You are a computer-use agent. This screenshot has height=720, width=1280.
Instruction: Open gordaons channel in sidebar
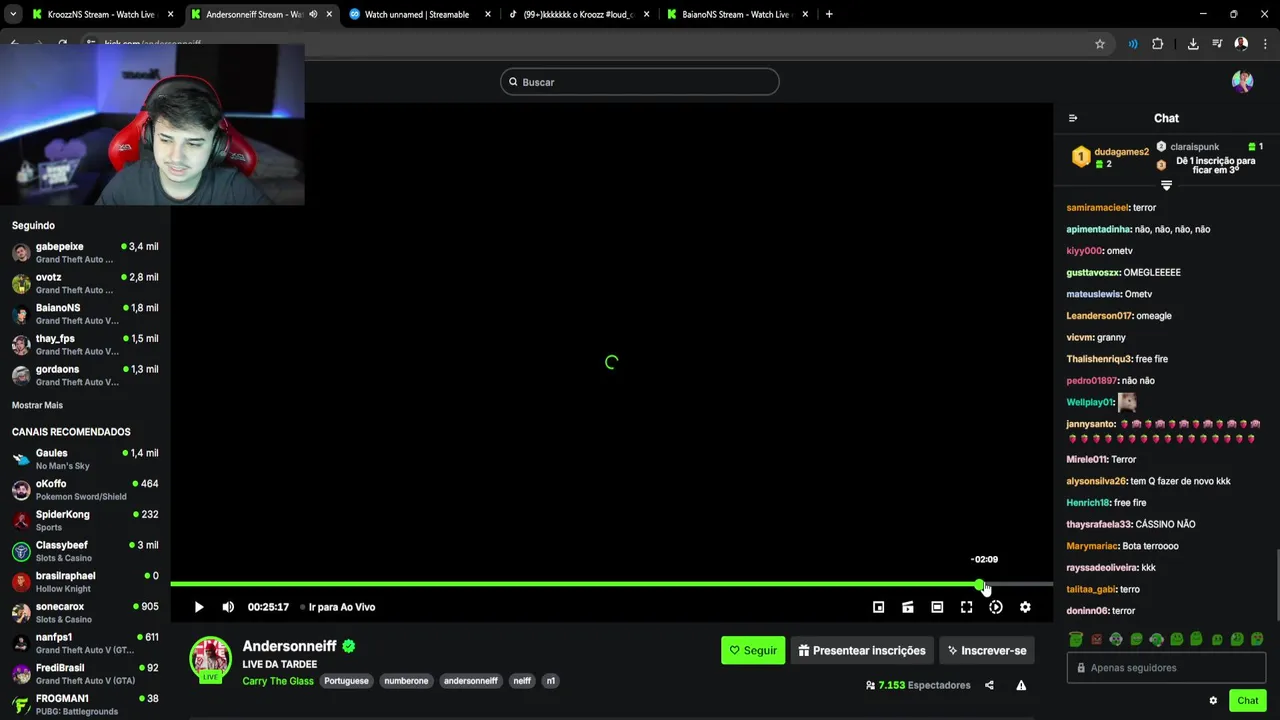pos(85,375)
